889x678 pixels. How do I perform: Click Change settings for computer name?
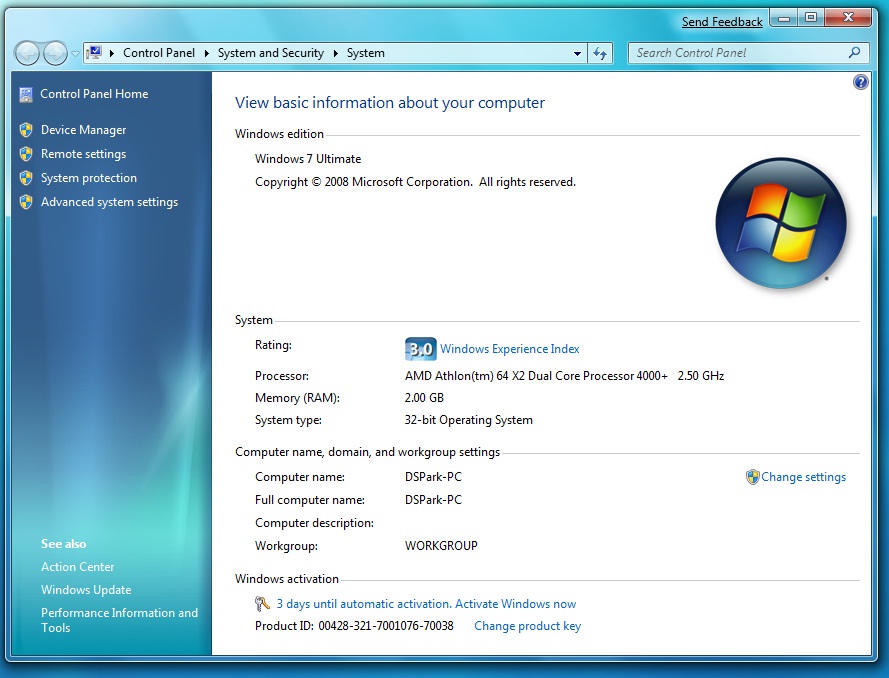pyautogui.click(x=803, y=477)
